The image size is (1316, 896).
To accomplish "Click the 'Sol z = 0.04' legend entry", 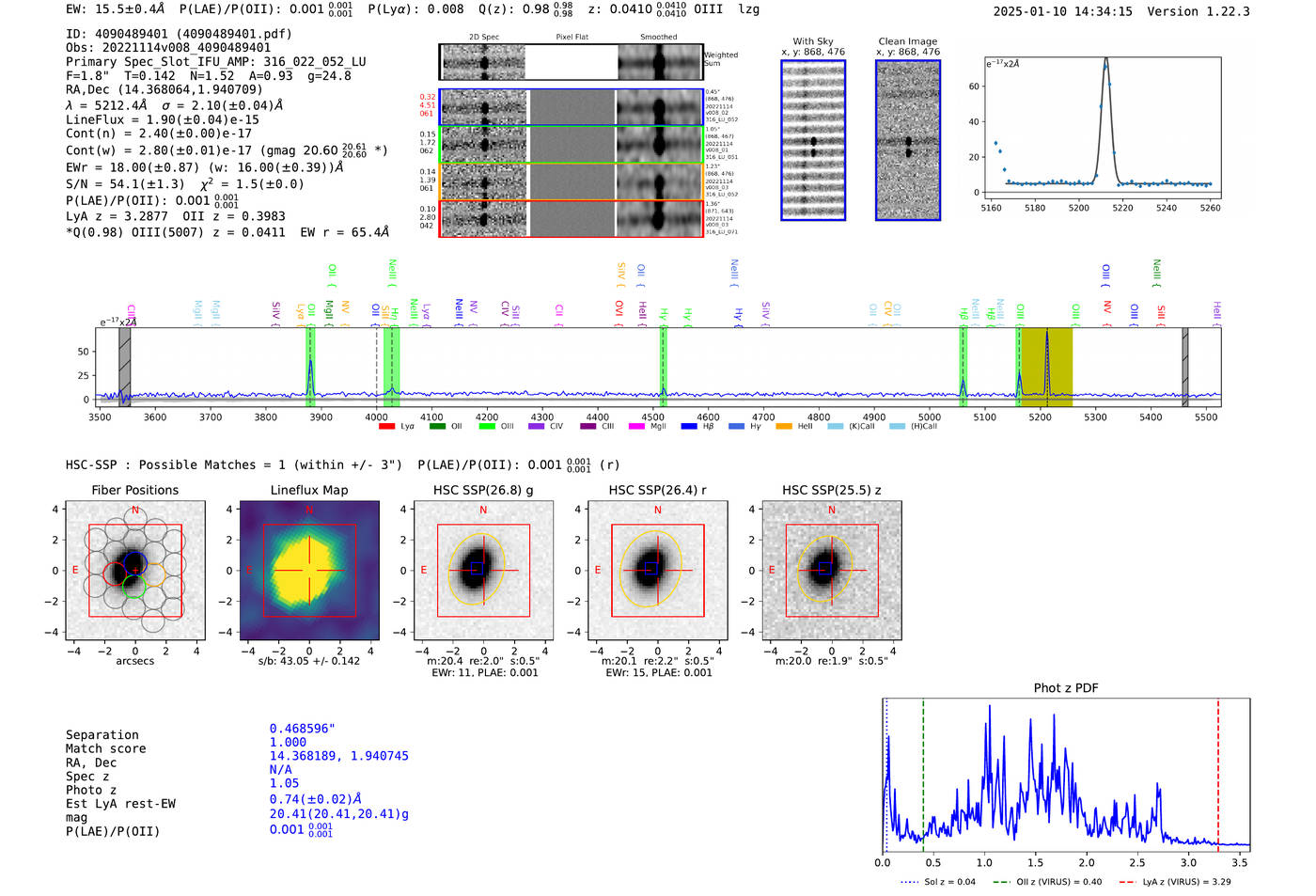I will tap(938, 882).
